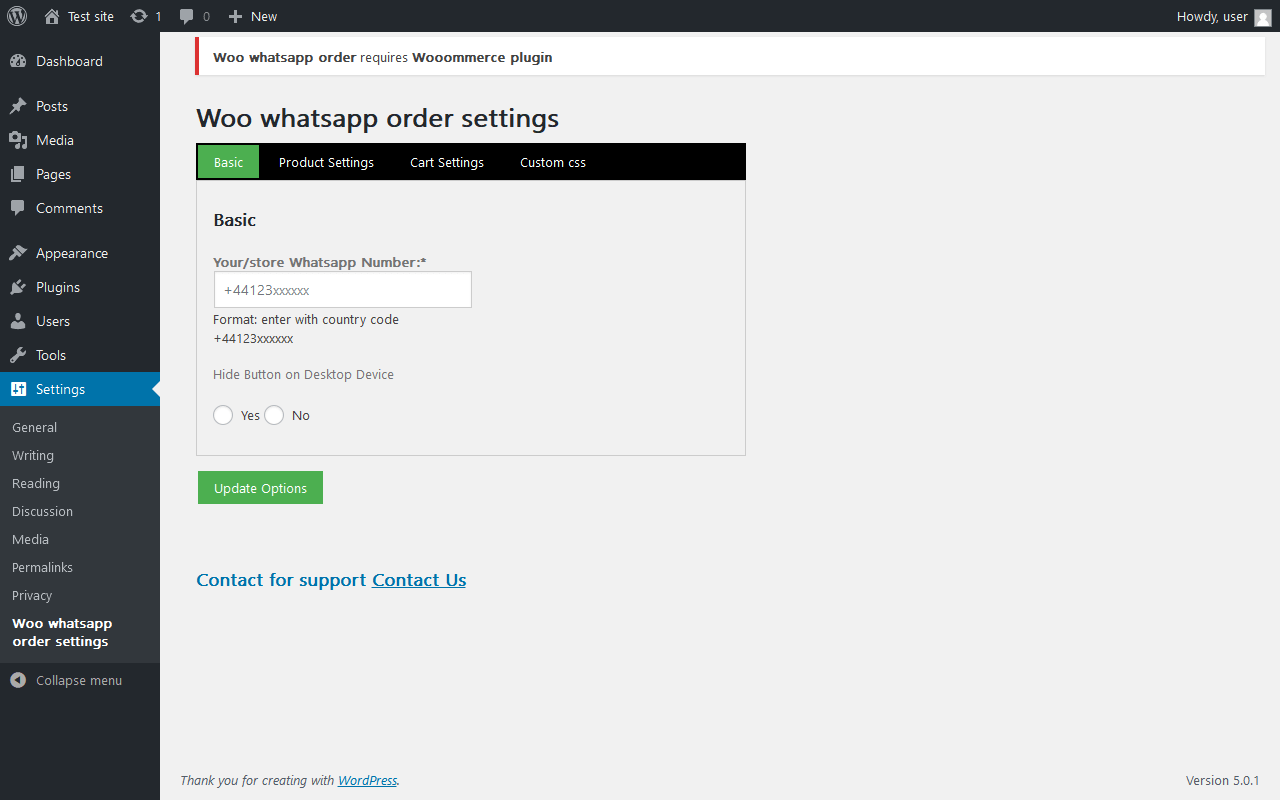Click the Plugins plug icon
This screenshot has width=1280, height=800.
point(18,287)
